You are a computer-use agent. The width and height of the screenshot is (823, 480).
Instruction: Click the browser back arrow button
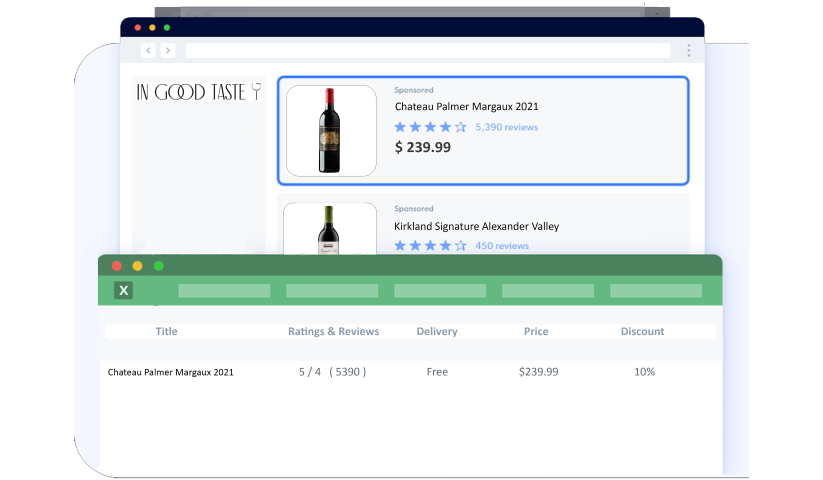149,50
